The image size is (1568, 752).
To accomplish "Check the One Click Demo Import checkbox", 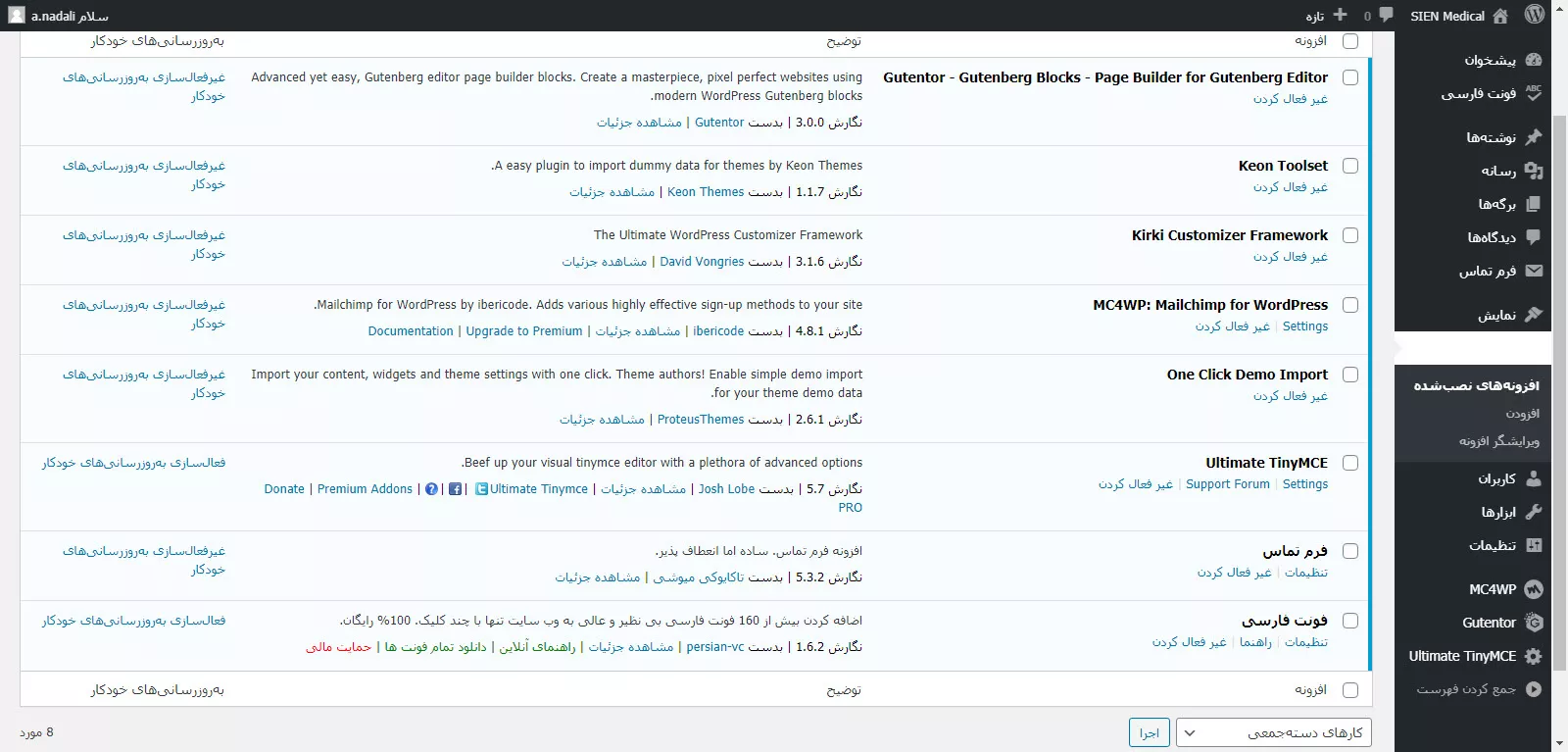I will coord(1350,375).
